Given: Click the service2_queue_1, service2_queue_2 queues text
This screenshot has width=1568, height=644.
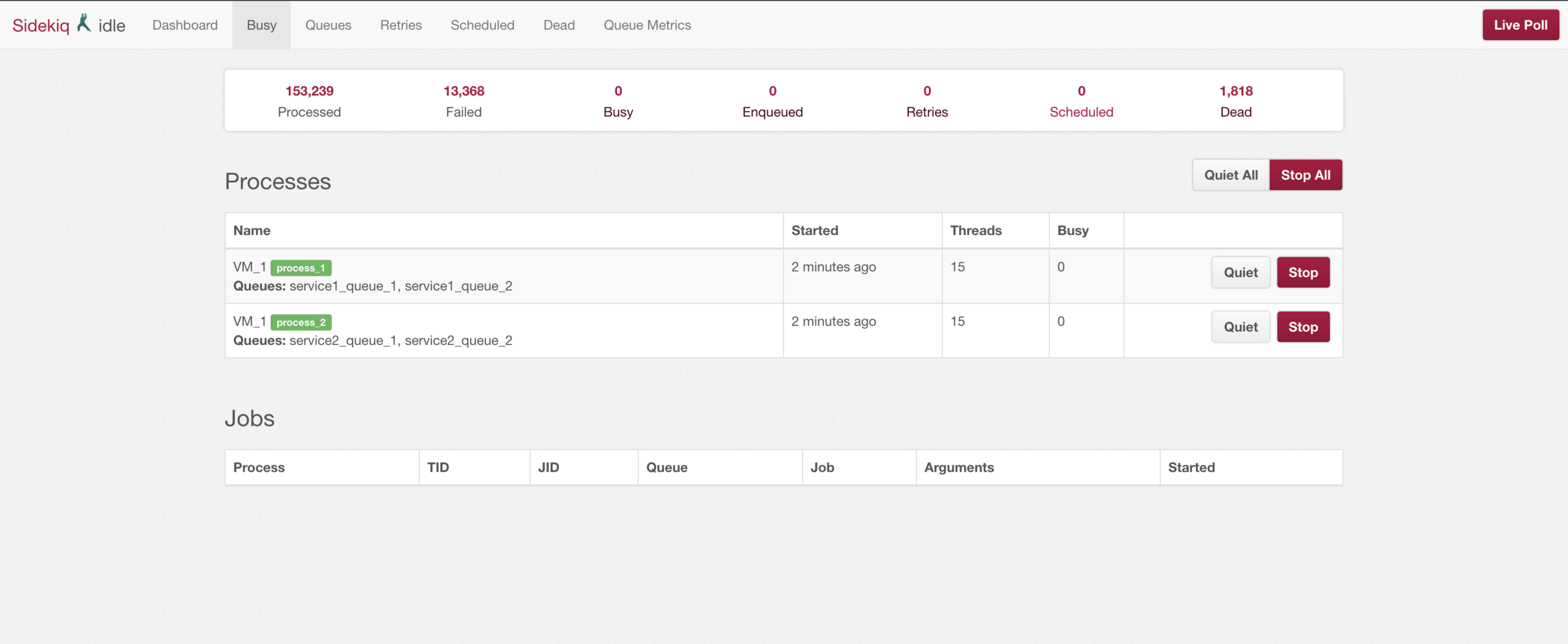Looking at the screenshot, I should click(x=401, y=340).
